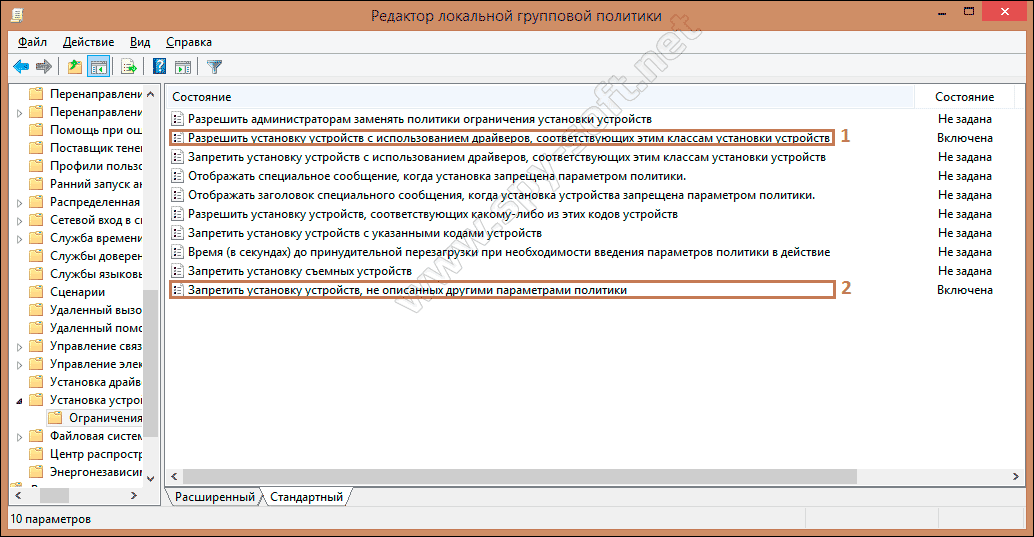The height and width of the screenshot is (537, 1034).
Task: Toggle the action pane toolbar icon
Action: point(183,67)
